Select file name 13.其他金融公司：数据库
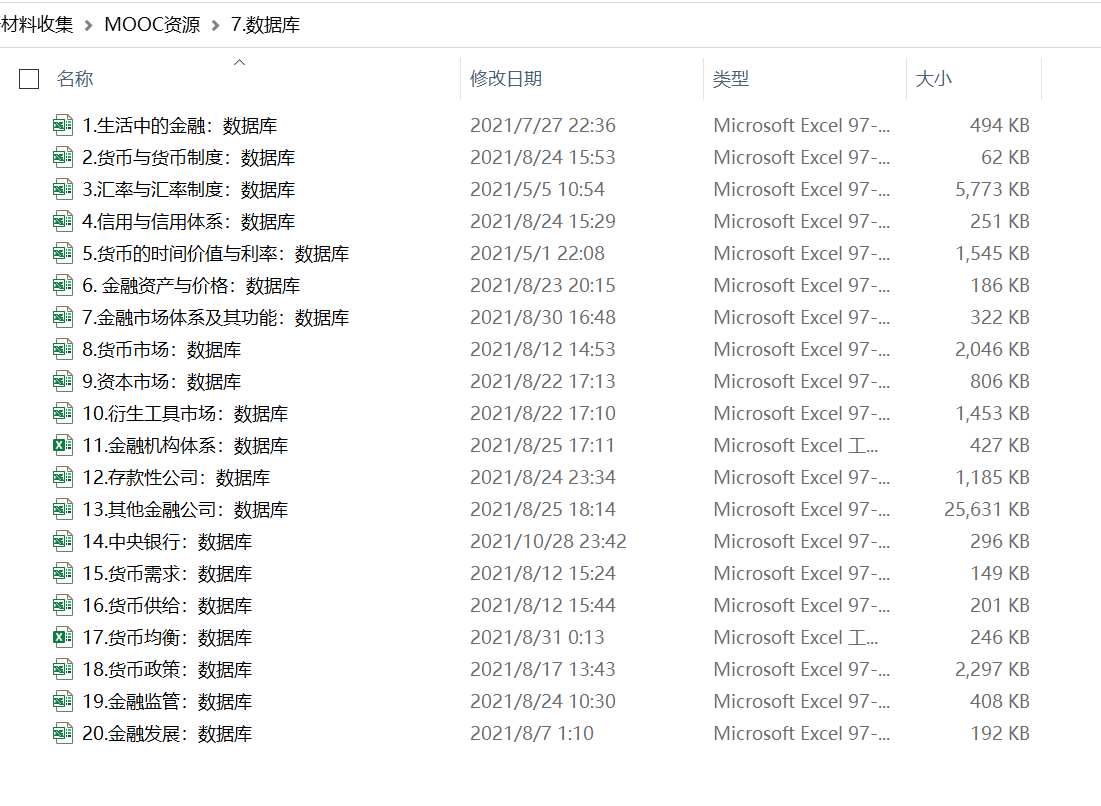Viewport: 1101px width, 806px height. pyautogui.click(x=185, y=510)
